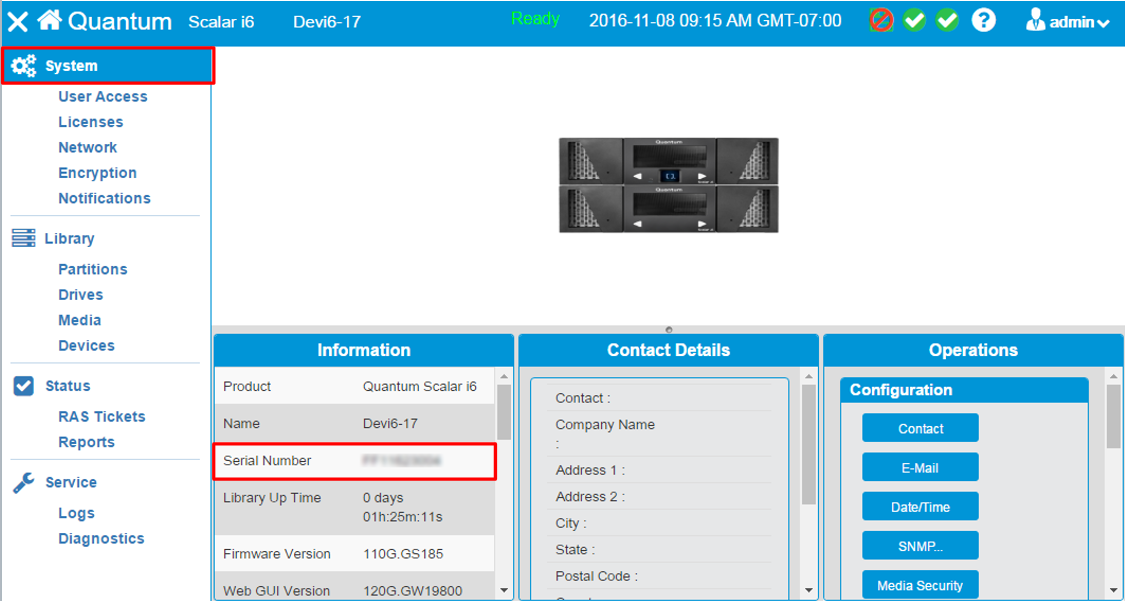The height and width of the screenshot is (601, 1125).
Task: Click the SNMP... button
Action: point(920,546)
